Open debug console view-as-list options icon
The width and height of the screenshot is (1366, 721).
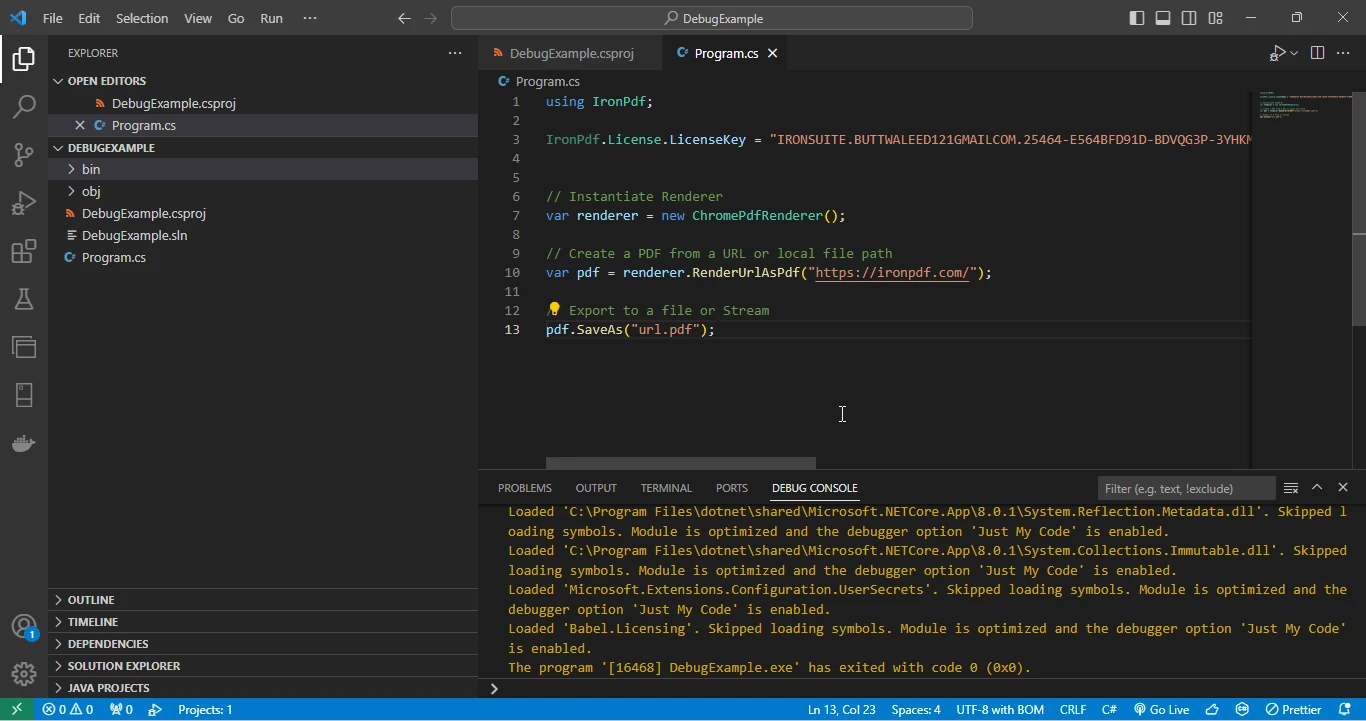1291,488
